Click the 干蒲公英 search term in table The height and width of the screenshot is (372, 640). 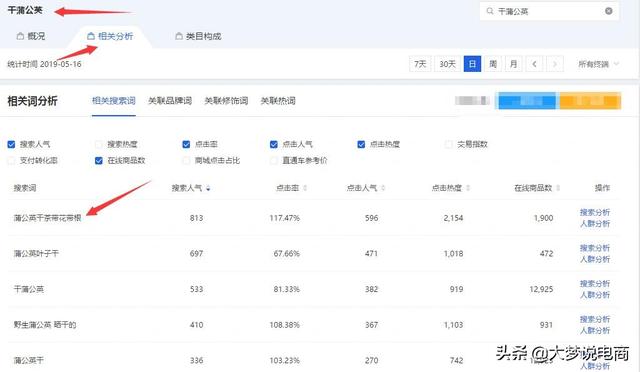(29, 289)
